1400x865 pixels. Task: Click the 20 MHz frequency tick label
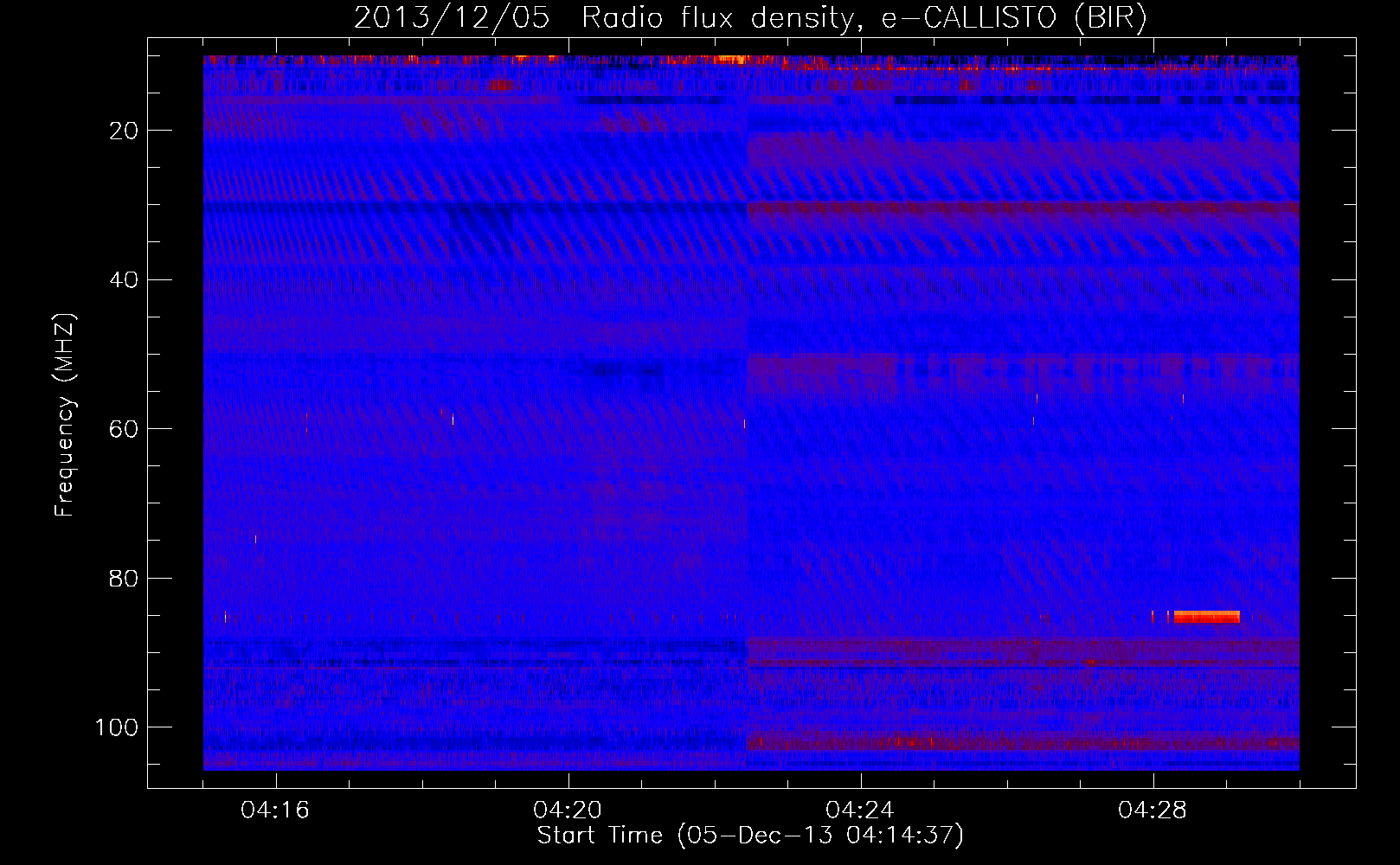pos(125,131)
